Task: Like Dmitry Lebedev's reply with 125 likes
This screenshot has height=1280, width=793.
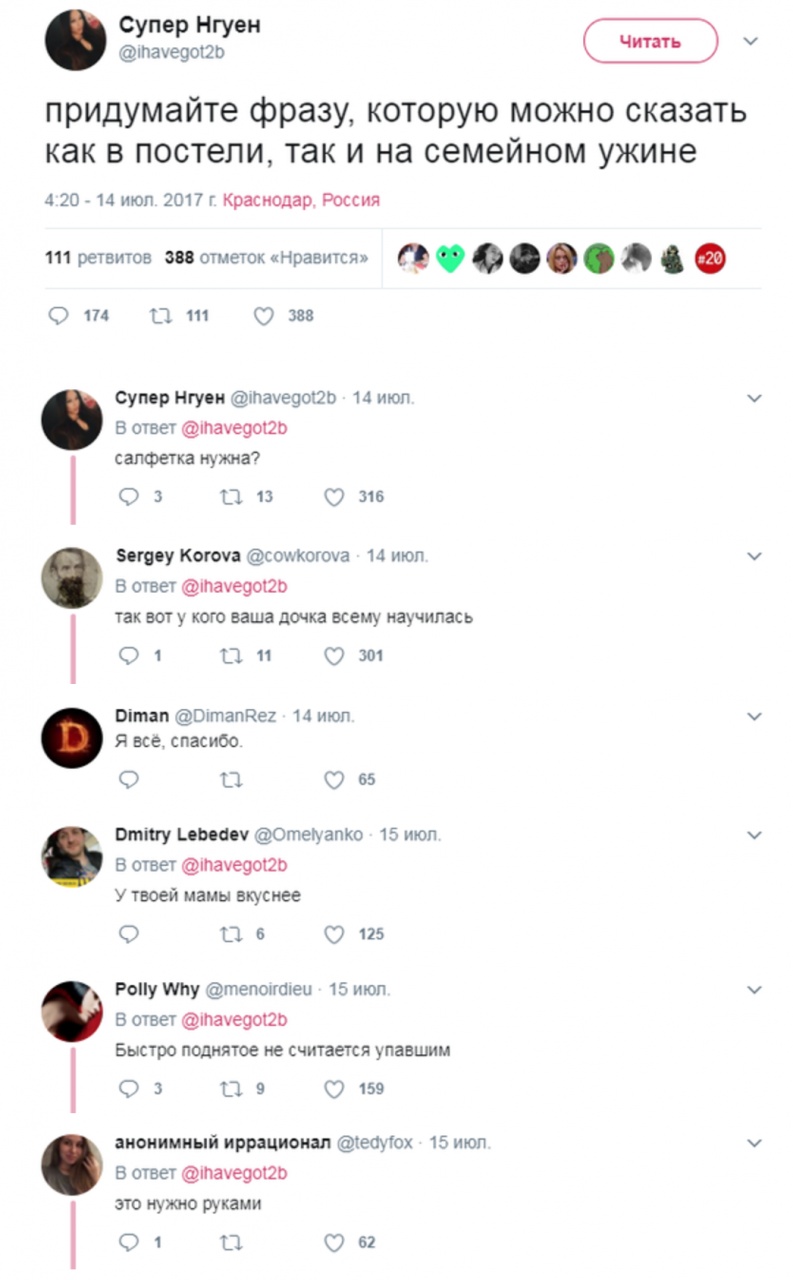Action: pyautogui.click(x=334, y=934)
